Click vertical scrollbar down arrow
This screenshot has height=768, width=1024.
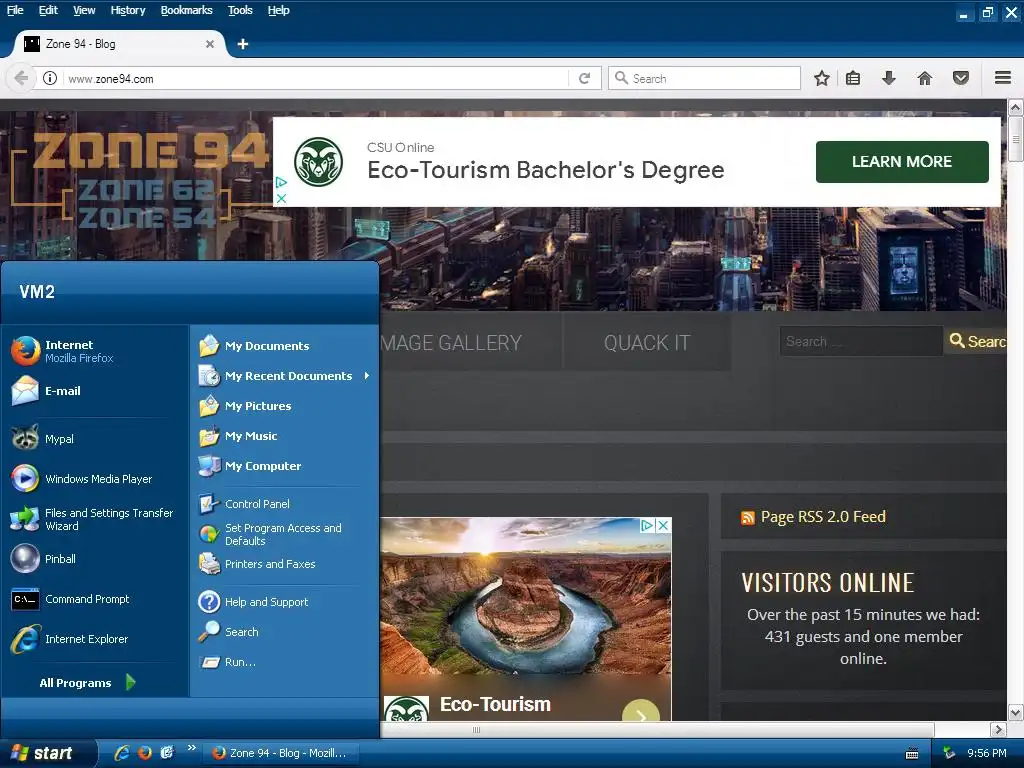(x=1016, y=712)
